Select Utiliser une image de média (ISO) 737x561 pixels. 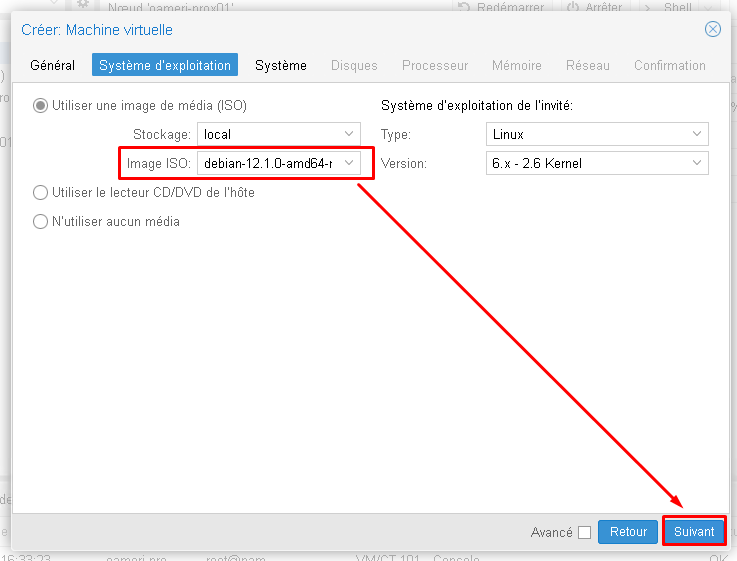(x=40, y=106)
